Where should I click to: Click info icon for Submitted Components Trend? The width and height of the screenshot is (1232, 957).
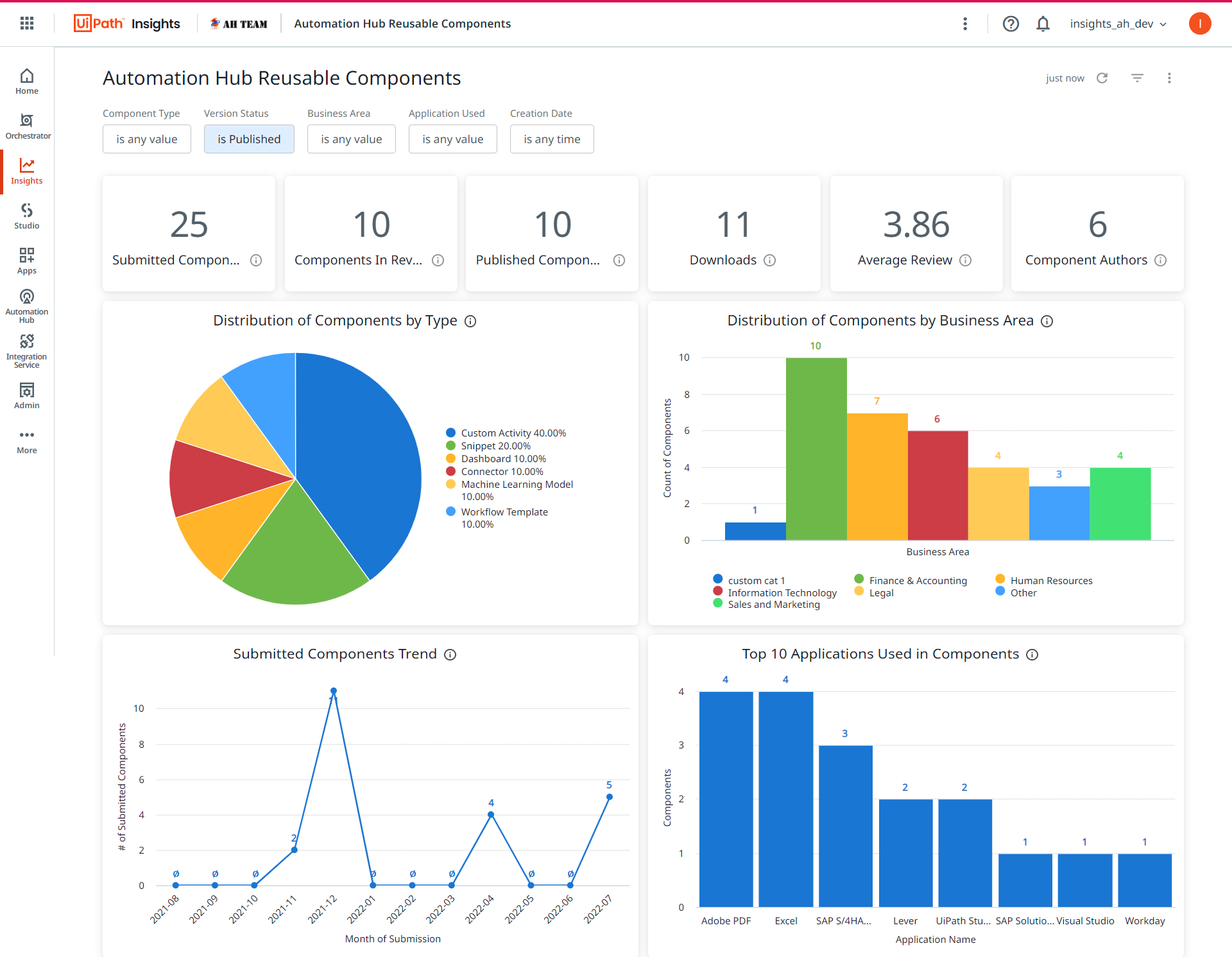[x=450, y=655]
